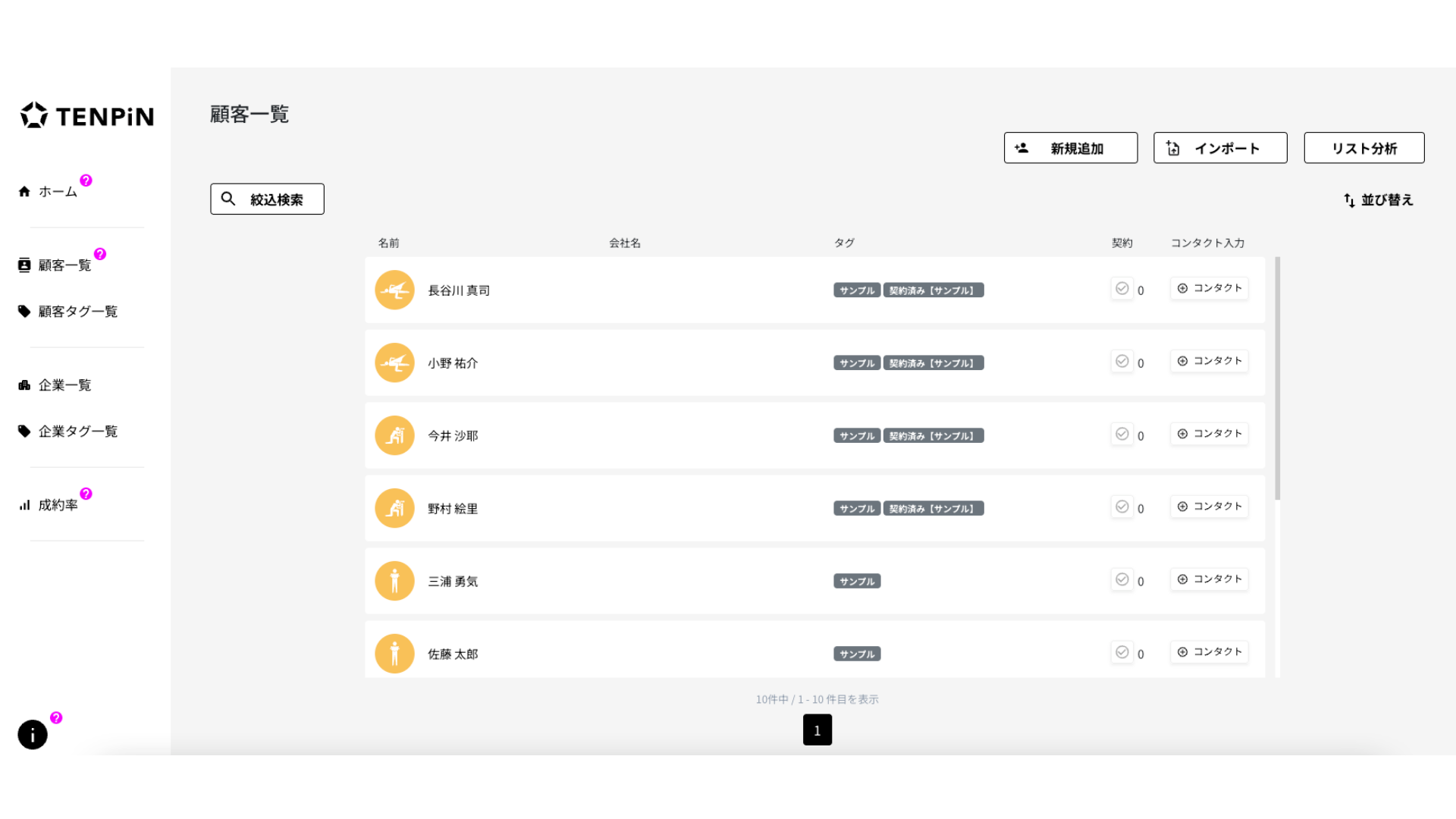Viewport: 1456px width, 819px height.
Task: Open the help badge beside 成約率
Action: click(x=86, y=494)
